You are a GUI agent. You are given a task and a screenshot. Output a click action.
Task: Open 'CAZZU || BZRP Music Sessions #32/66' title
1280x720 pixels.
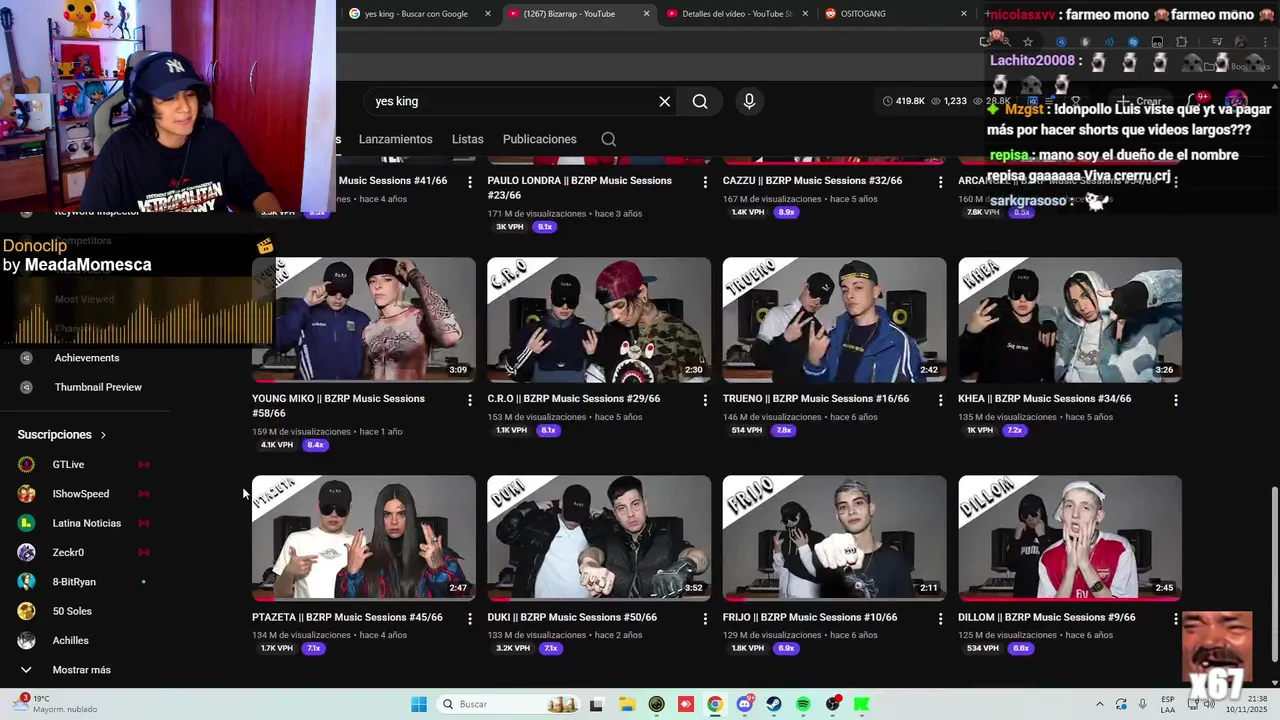(812, 181)
